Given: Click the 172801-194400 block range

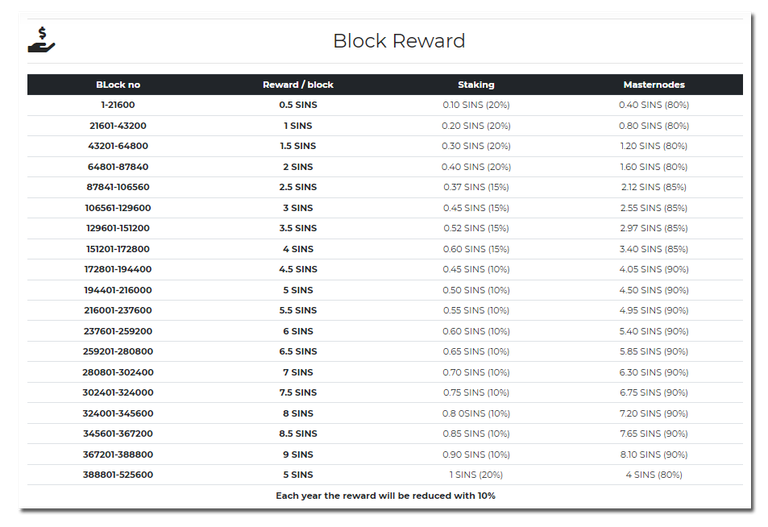Looking at the screenshot, I should tap(118, 269).
